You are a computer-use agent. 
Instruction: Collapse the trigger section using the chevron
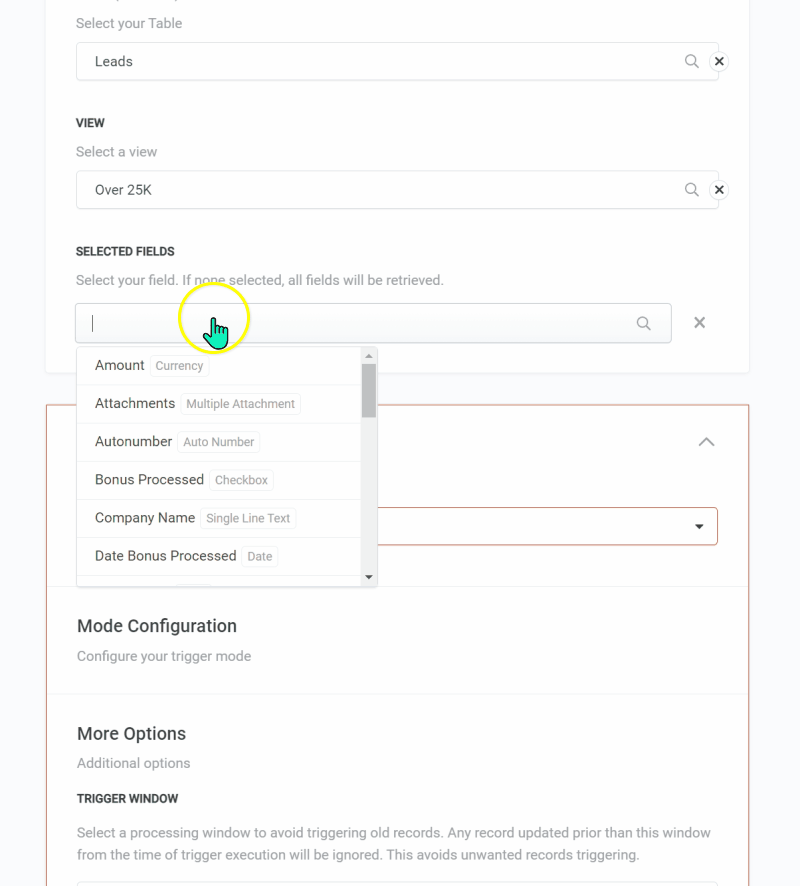tap(707, 441)
